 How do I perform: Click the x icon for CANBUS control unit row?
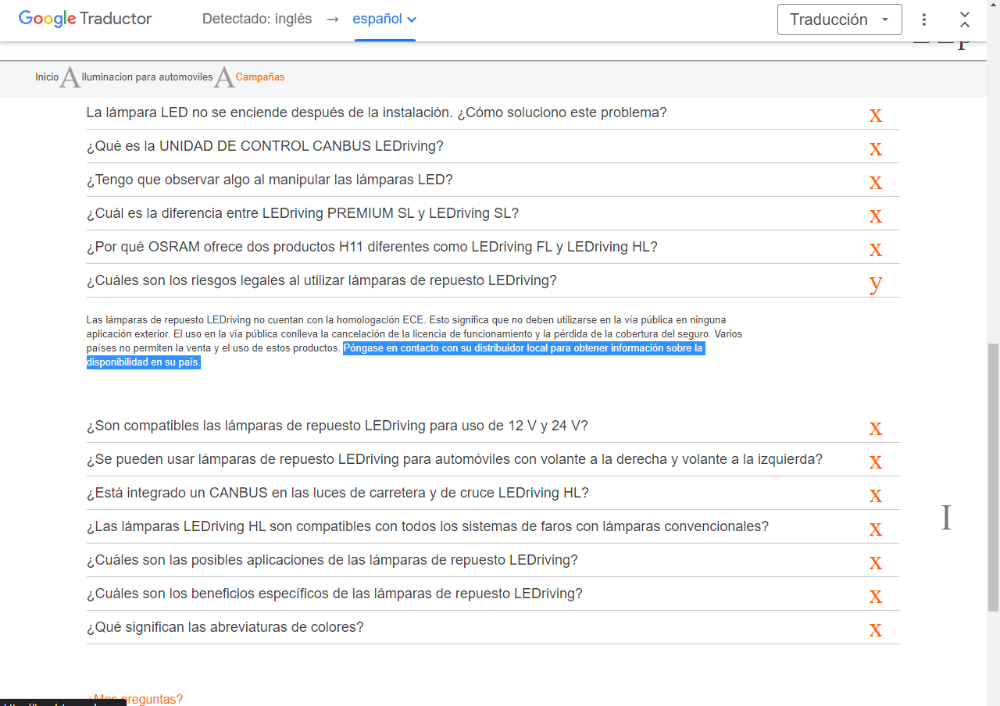[876, 149]
